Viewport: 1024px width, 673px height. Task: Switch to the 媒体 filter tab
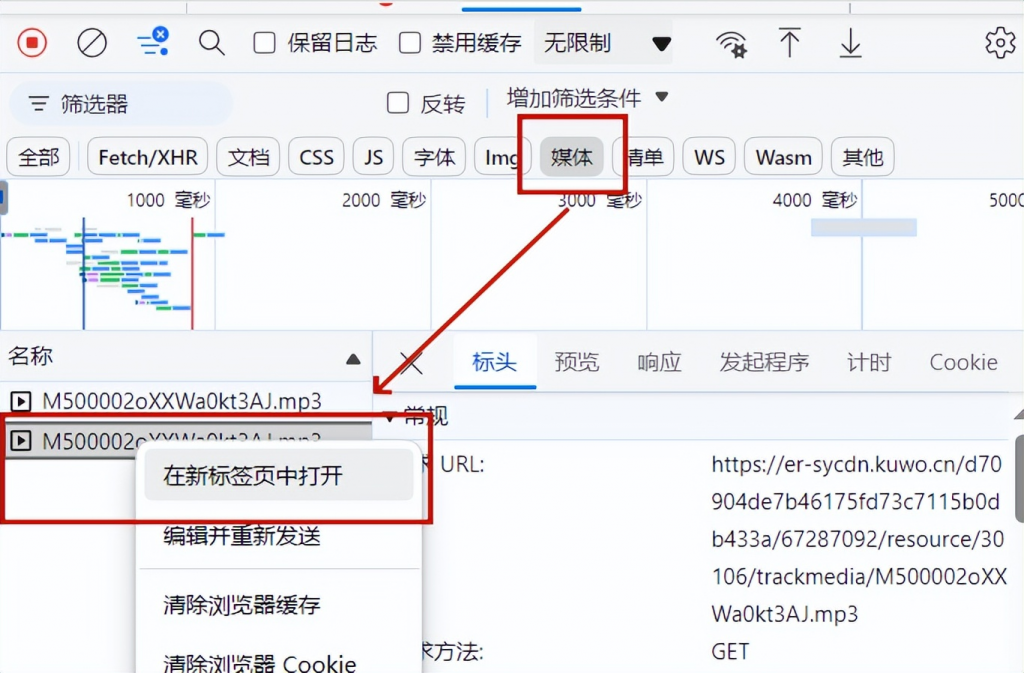pyautogui.click(x=570, y=157)
